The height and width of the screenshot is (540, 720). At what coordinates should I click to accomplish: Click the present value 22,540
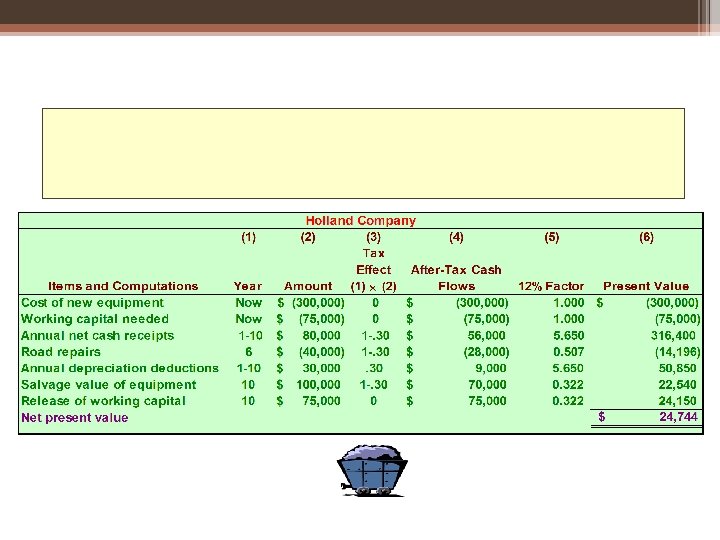coord(677,385)
